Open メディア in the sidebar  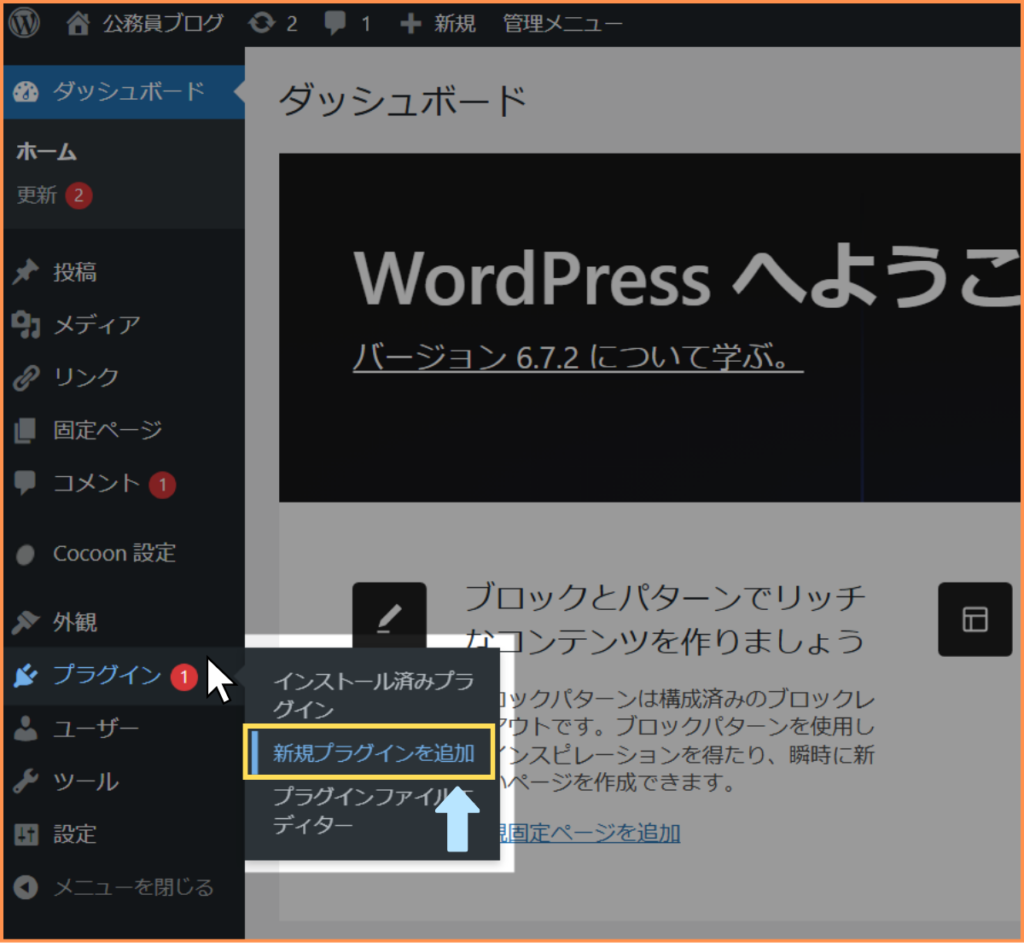97,325
